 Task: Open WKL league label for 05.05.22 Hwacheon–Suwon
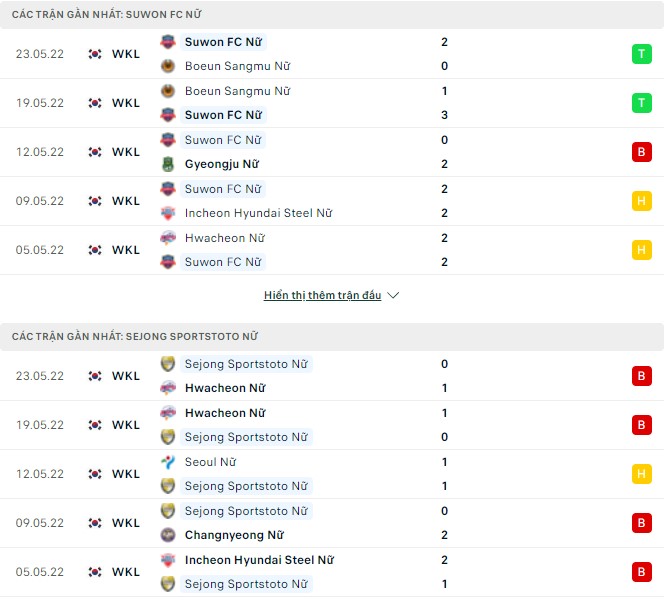126,250
